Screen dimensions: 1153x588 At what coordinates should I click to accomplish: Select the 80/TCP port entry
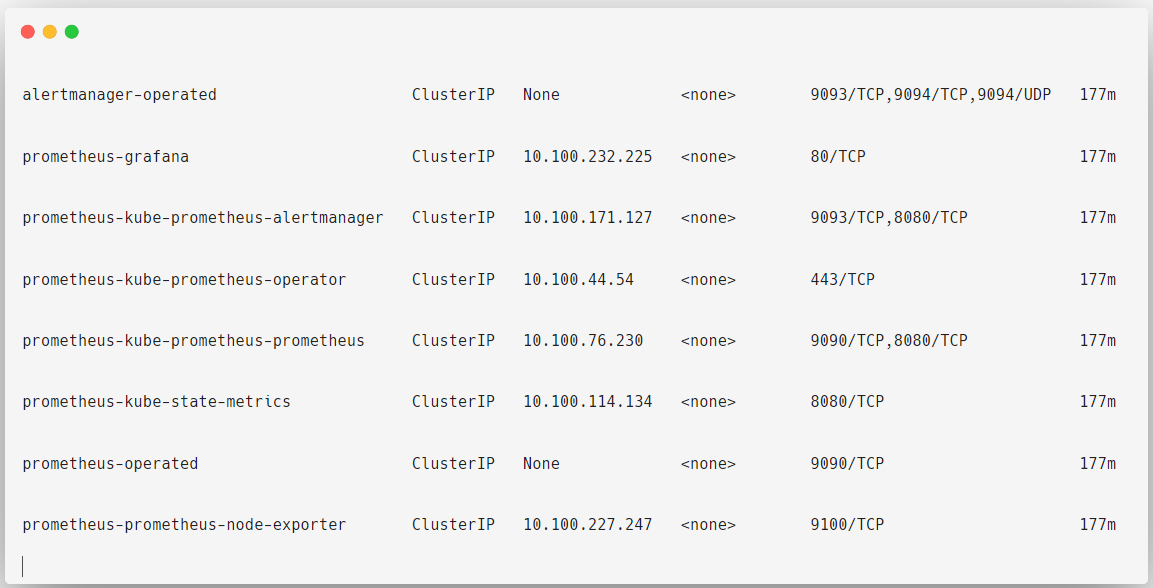click(x=838, y=156)
